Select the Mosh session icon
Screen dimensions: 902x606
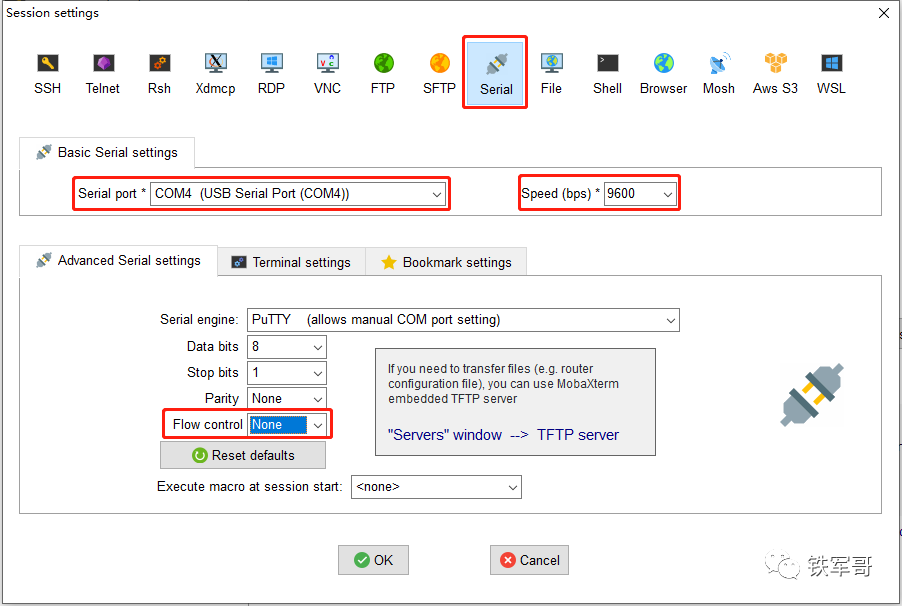718,74
